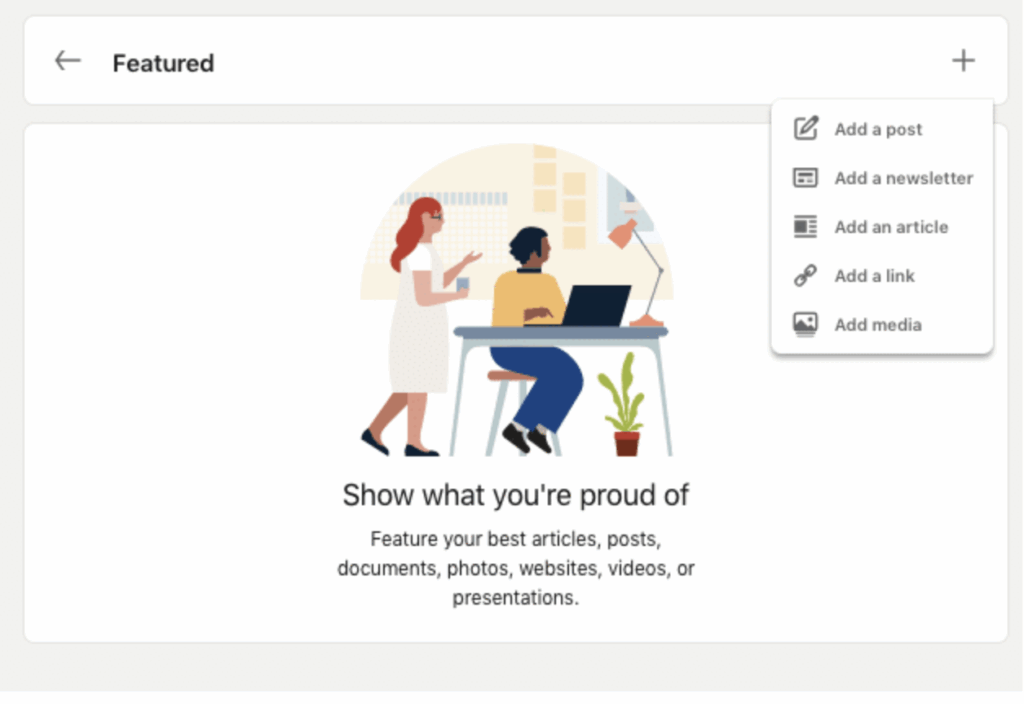Click the back arrow next to Featured

coord(68,61)
